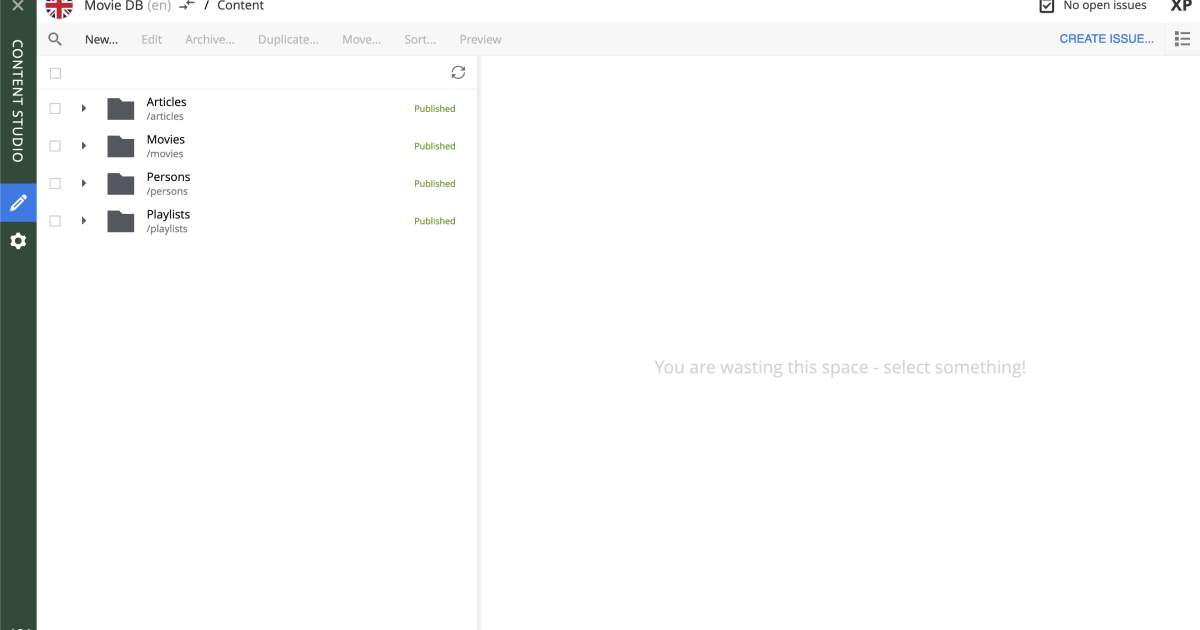The image size is (1200, 630).
Task: Open the project switcher next to Movie DB
Action: (x=186, y=6)
